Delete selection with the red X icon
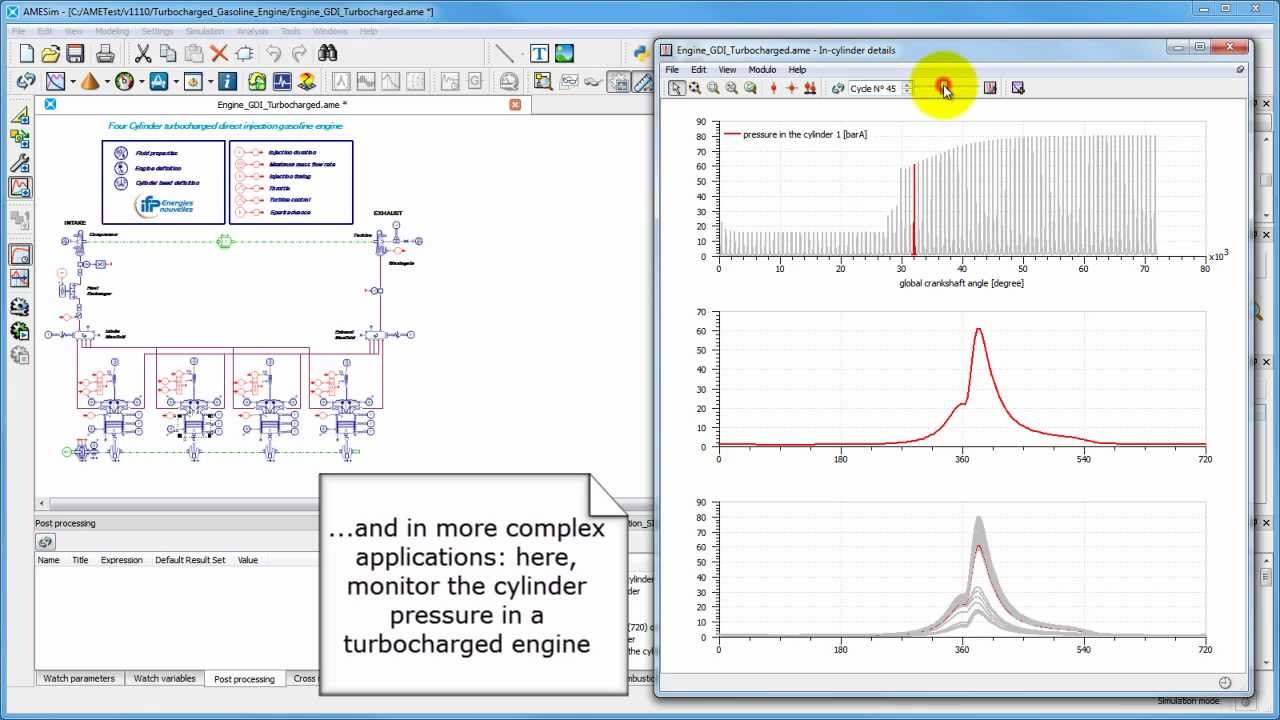 pos(219,54)
